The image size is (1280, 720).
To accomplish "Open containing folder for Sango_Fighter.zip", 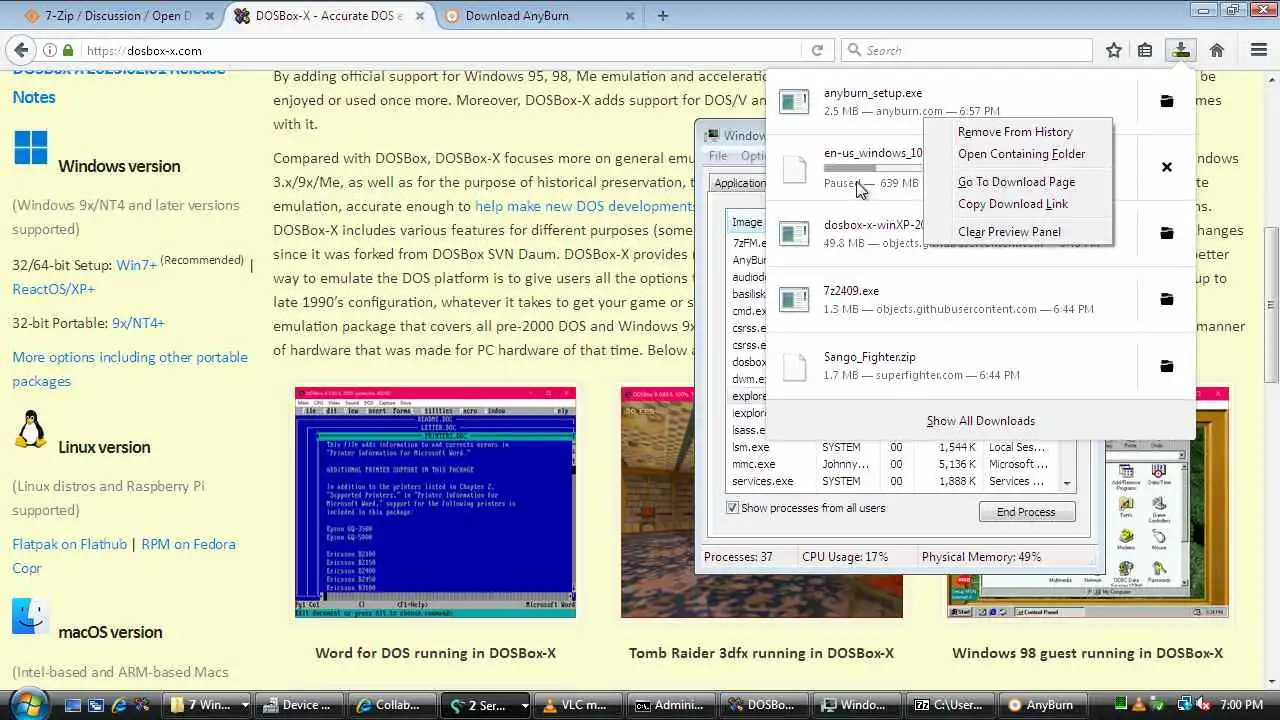I will (1166, 366).
